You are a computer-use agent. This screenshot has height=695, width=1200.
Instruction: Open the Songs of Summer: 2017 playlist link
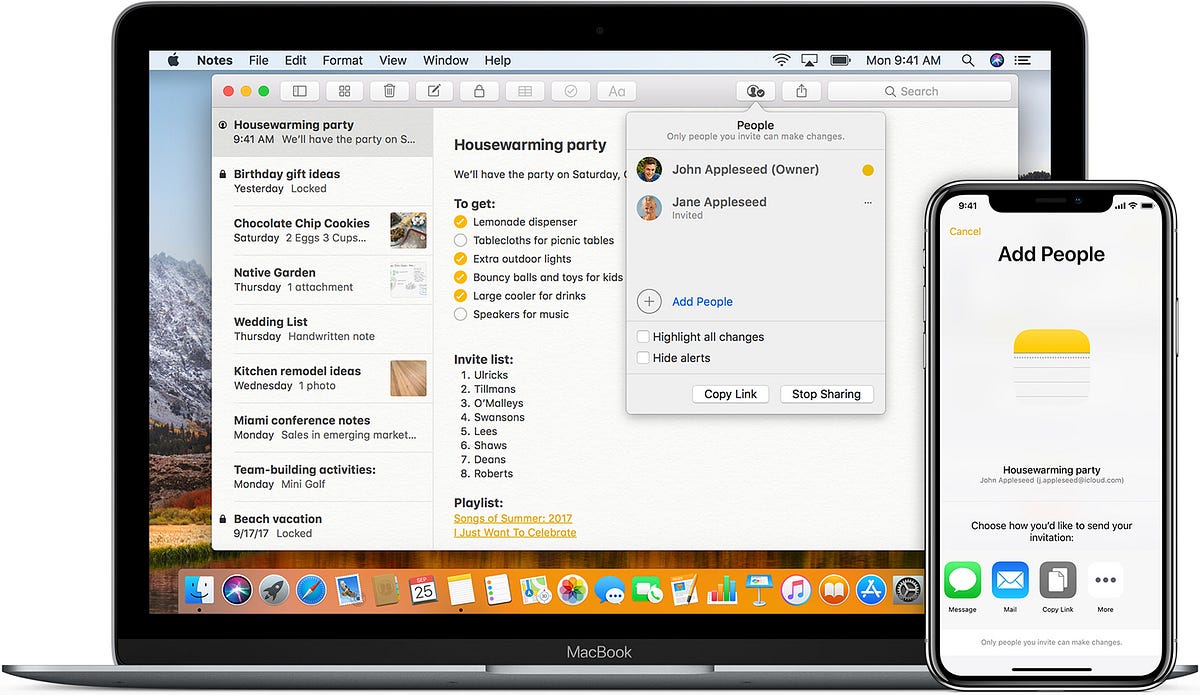513,518
